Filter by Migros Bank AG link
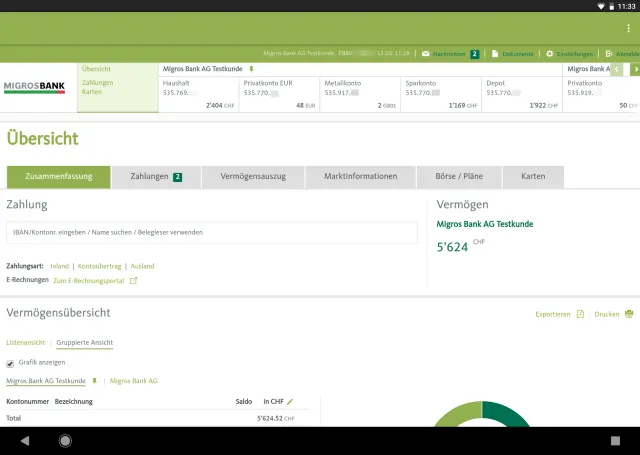640x455 pixels. pos(133,381)
